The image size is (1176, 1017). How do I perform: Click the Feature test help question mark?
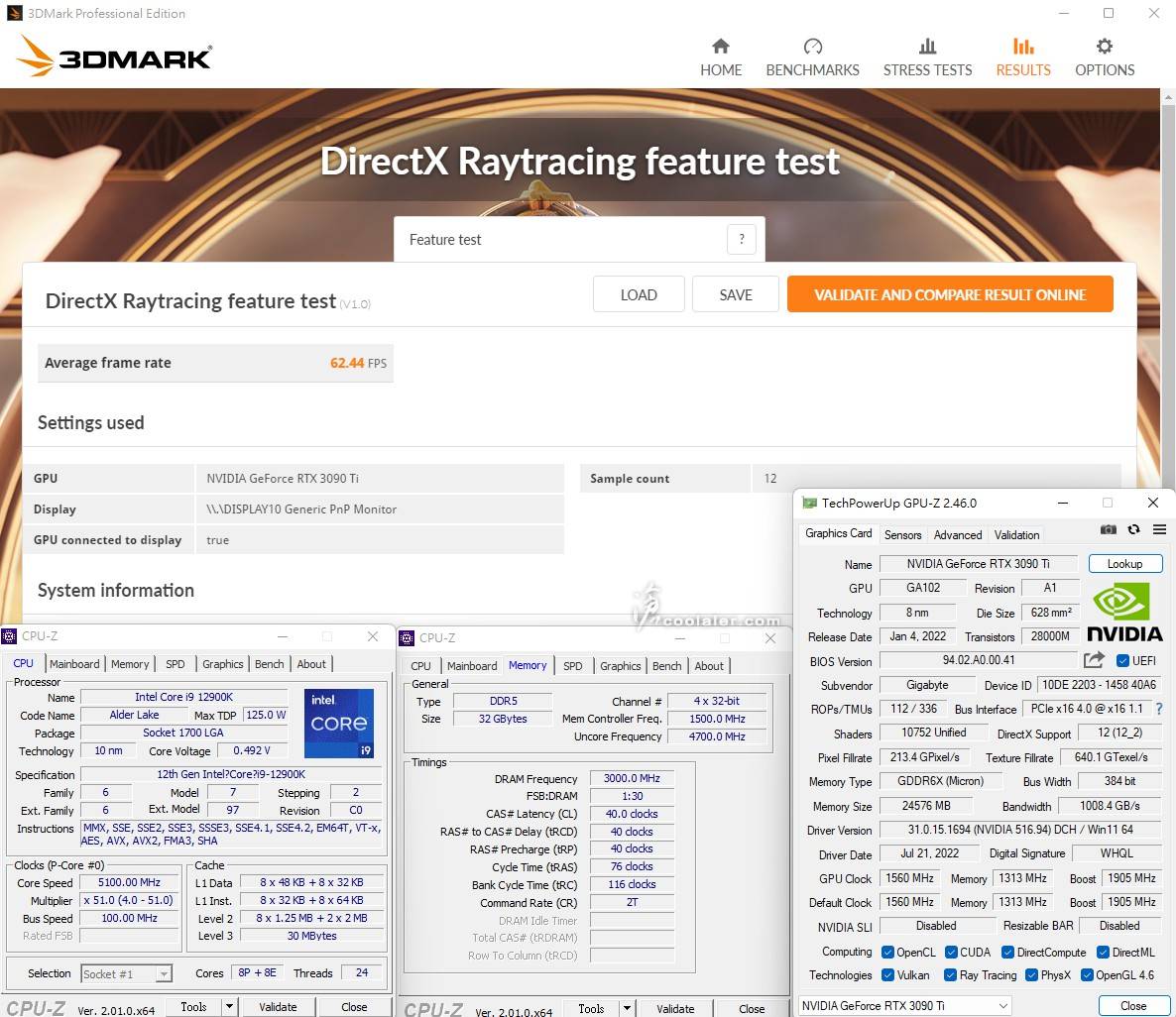click(x=741, y=239)
